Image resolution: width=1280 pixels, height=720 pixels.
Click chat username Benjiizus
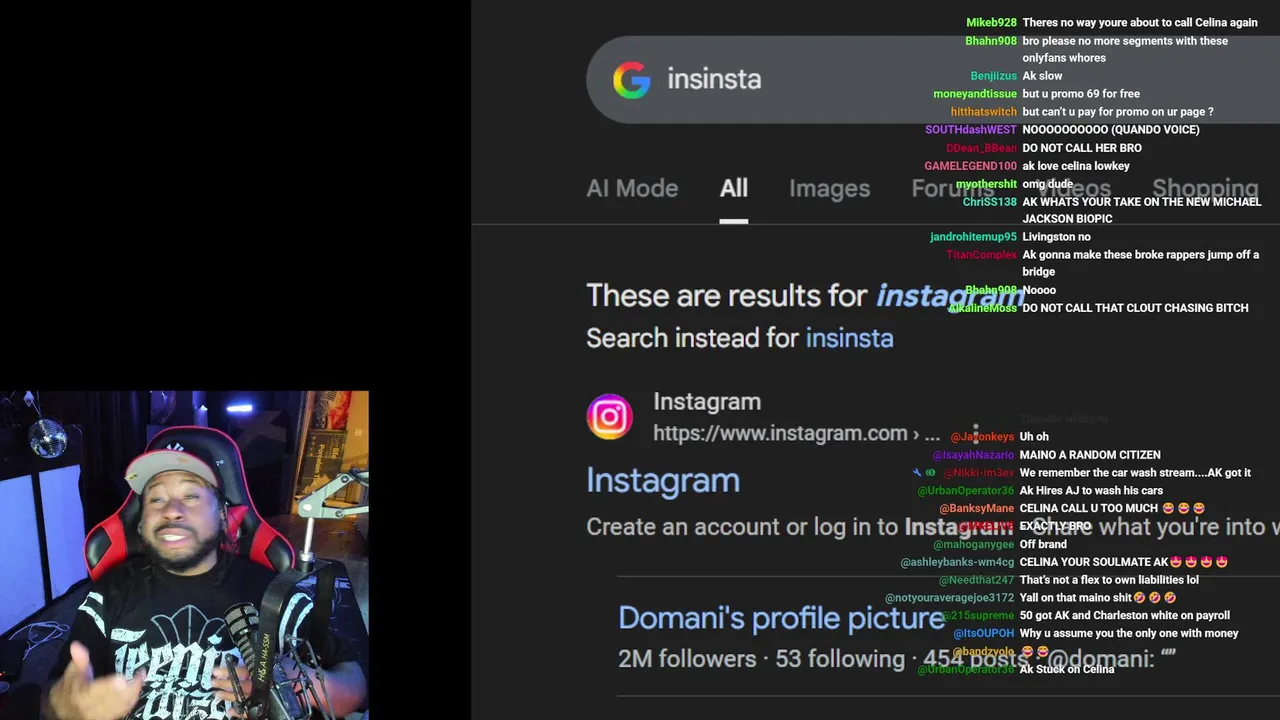(x=993, y=76)
